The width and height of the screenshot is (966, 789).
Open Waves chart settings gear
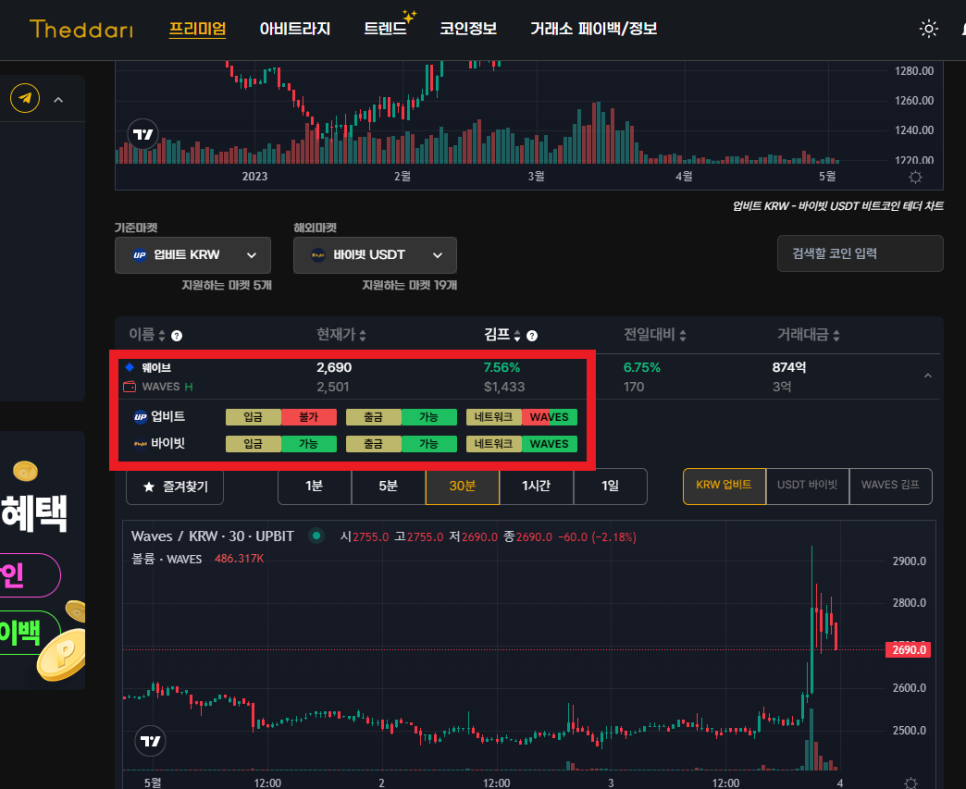click(x=911, y=783)
